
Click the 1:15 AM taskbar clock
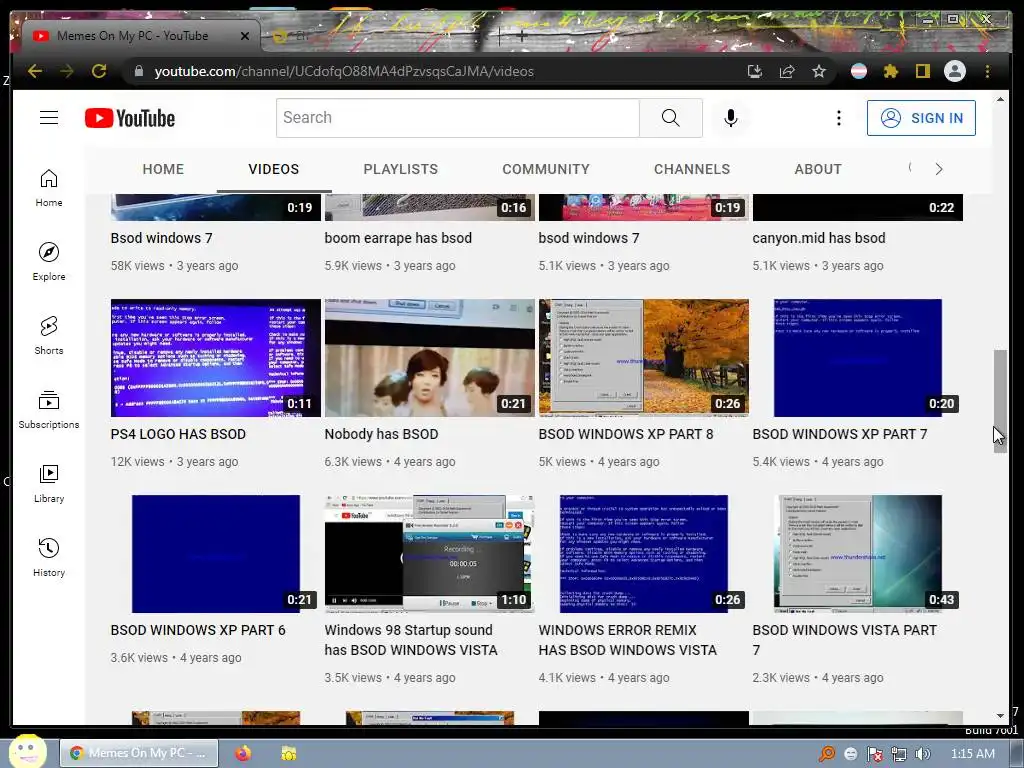(972, 754)
